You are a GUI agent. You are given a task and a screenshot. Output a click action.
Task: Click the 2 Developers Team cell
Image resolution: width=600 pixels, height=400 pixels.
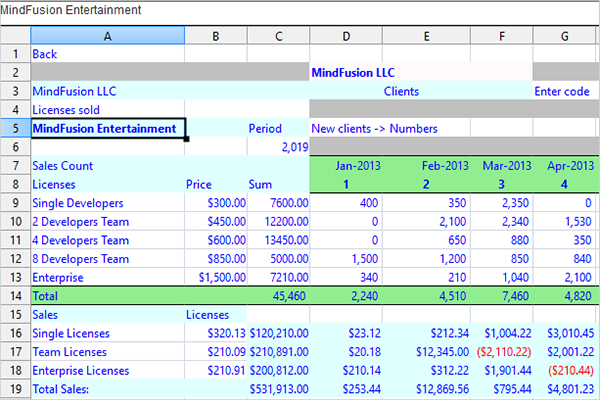pos(108,222)
